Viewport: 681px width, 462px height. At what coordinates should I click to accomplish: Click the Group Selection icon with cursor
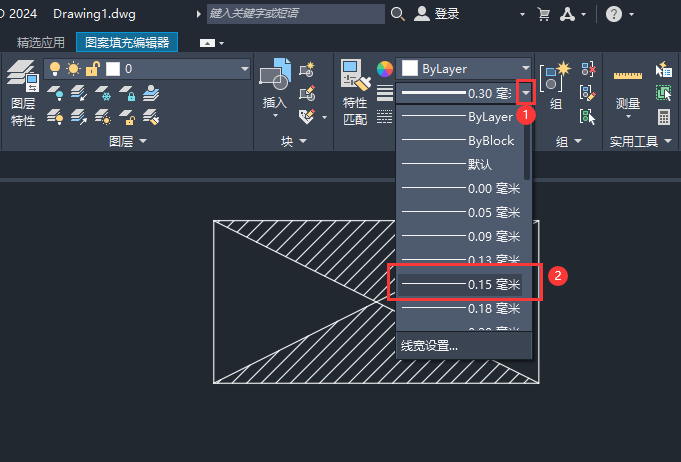(588, 116)
